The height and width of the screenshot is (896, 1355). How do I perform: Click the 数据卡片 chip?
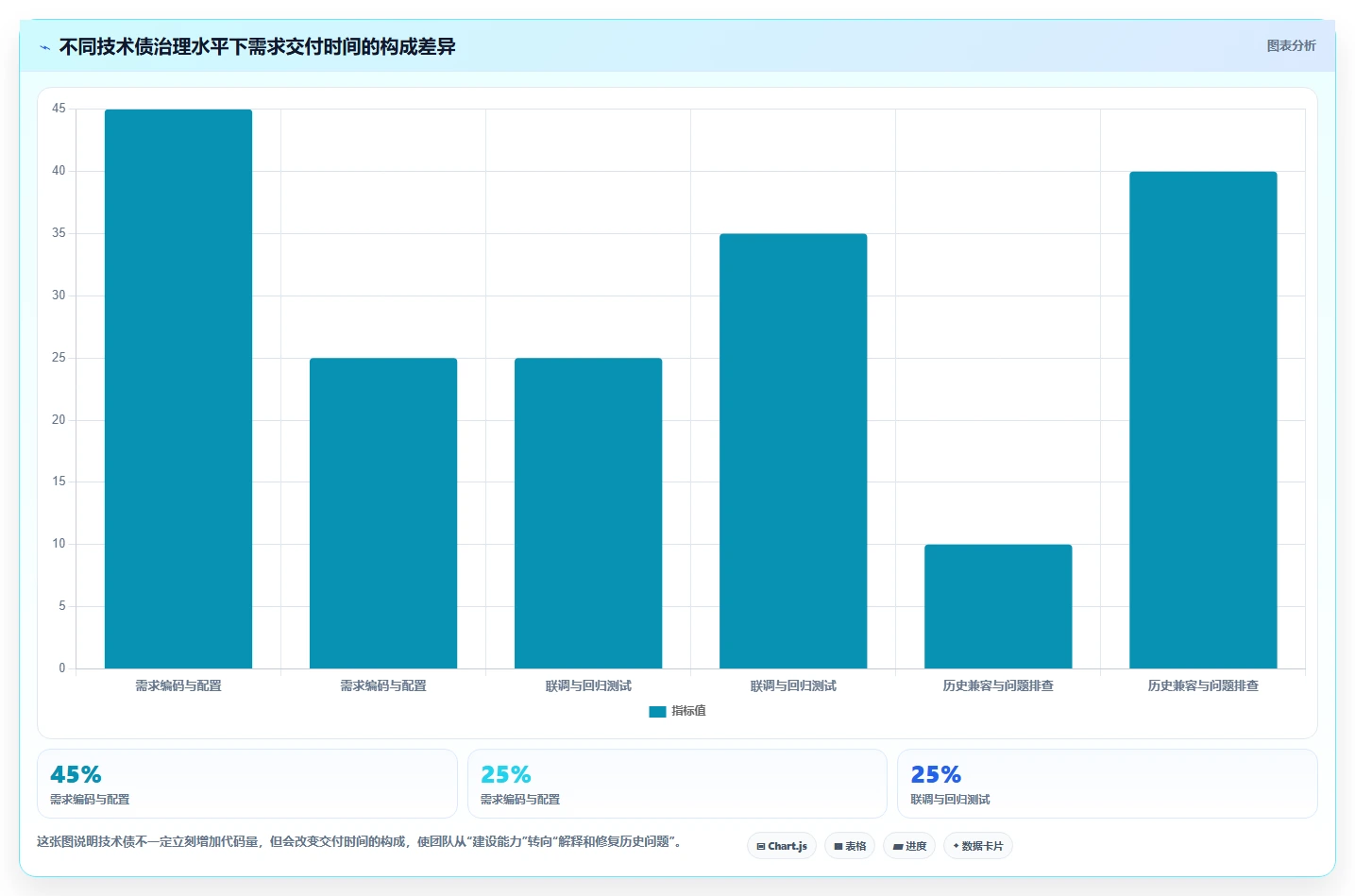pos(978,846)
